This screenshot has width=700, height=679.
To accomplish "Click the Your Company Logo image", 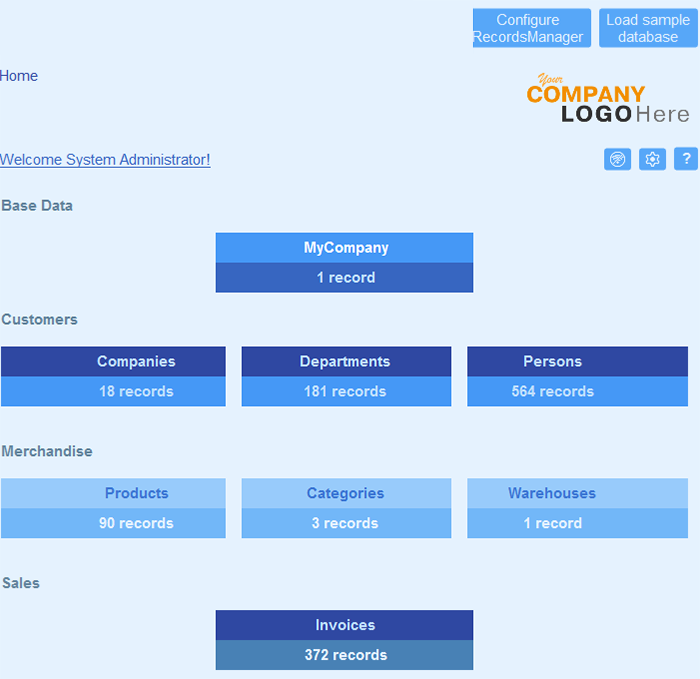I will point(608,100).
